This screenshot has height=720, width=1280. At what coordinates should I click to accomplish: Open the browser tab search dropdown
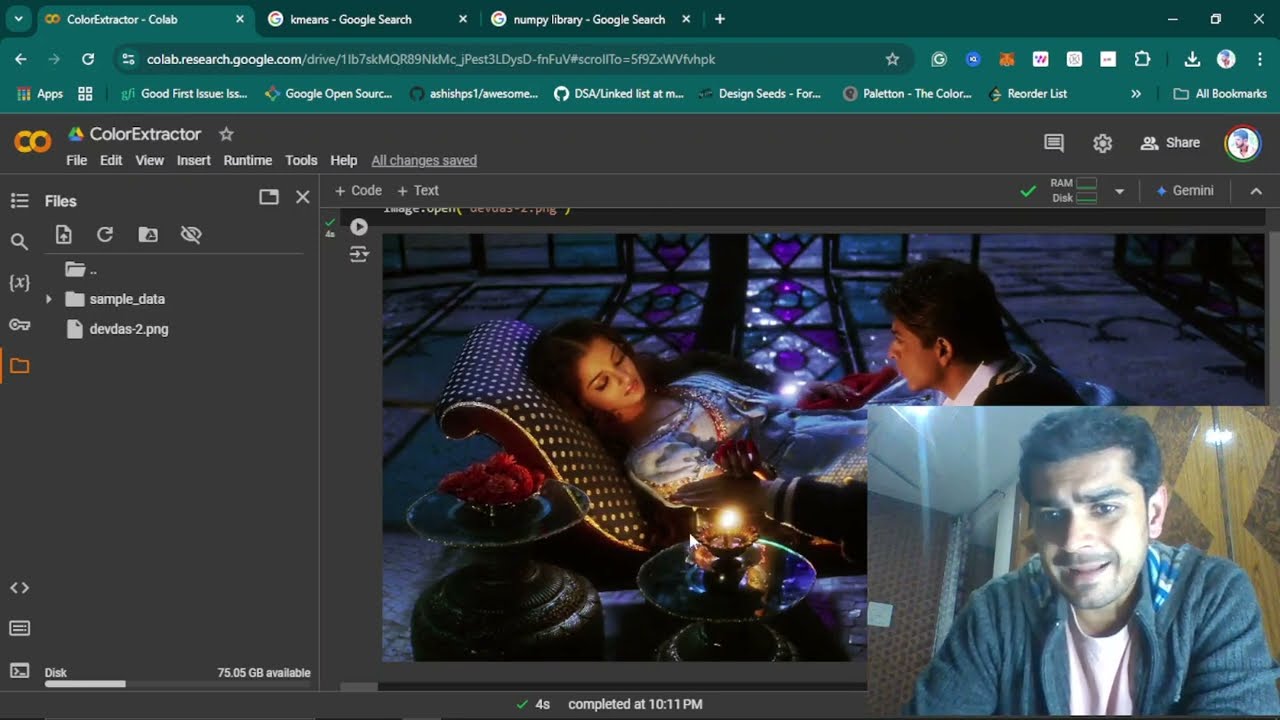(18, 19)
